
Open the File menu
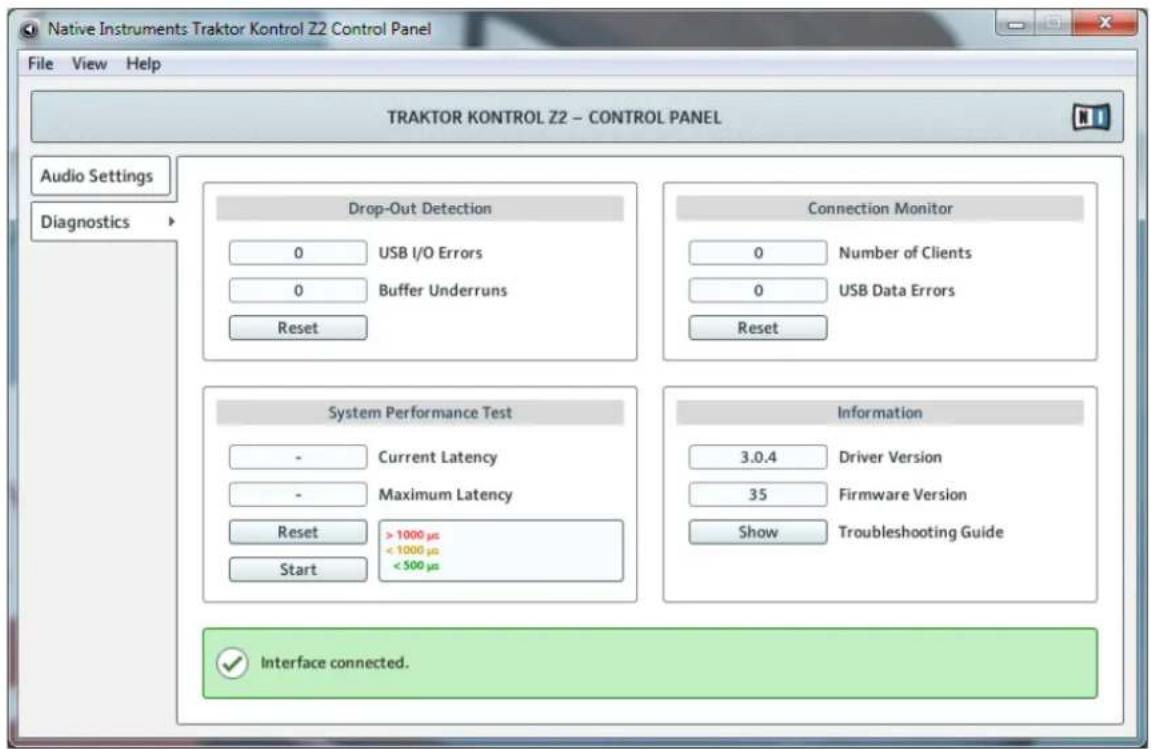(x=40, y=64)
